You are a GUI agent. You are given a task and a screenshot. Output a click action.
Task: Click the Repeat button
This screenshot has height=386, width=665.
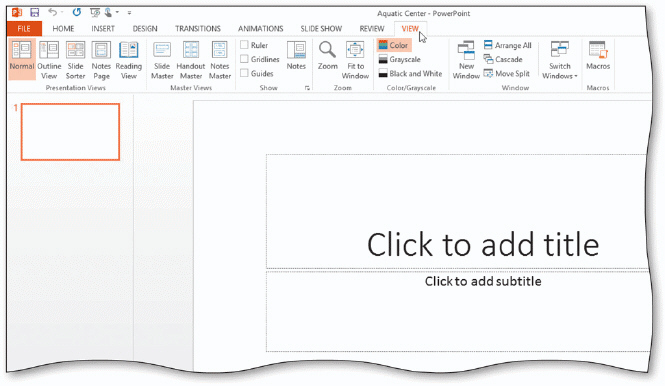click(76, 12)
